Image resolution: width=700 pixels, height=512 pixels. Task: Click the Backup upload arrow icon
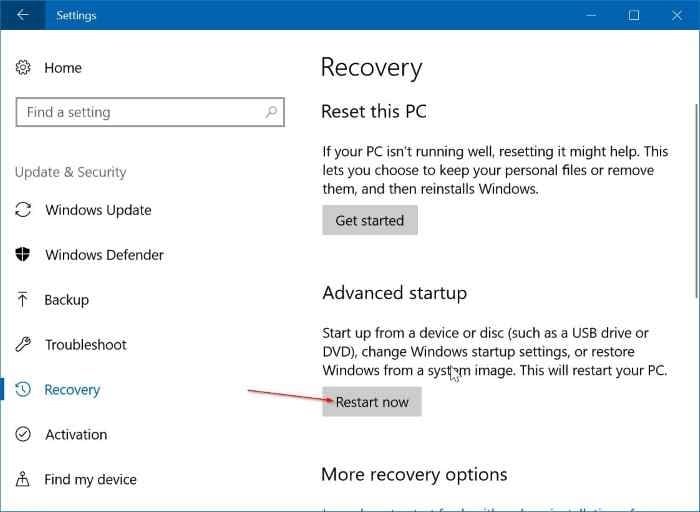tap(22, 300)
